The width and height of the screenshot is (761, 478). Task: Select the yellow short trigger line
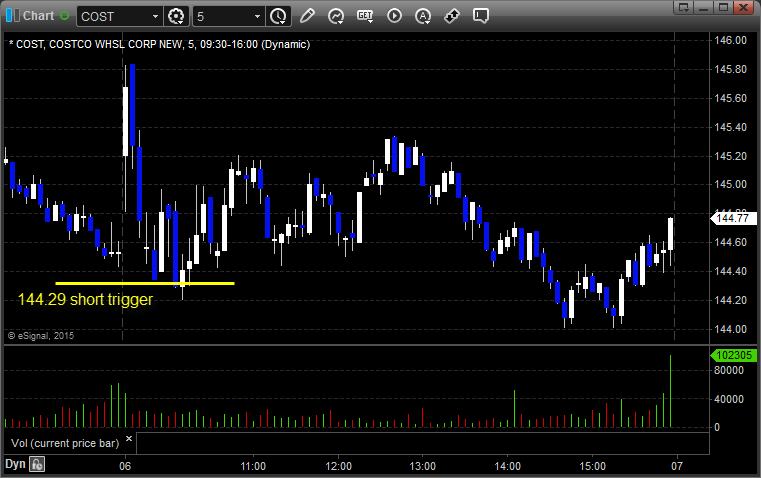[x=145, y=283]
